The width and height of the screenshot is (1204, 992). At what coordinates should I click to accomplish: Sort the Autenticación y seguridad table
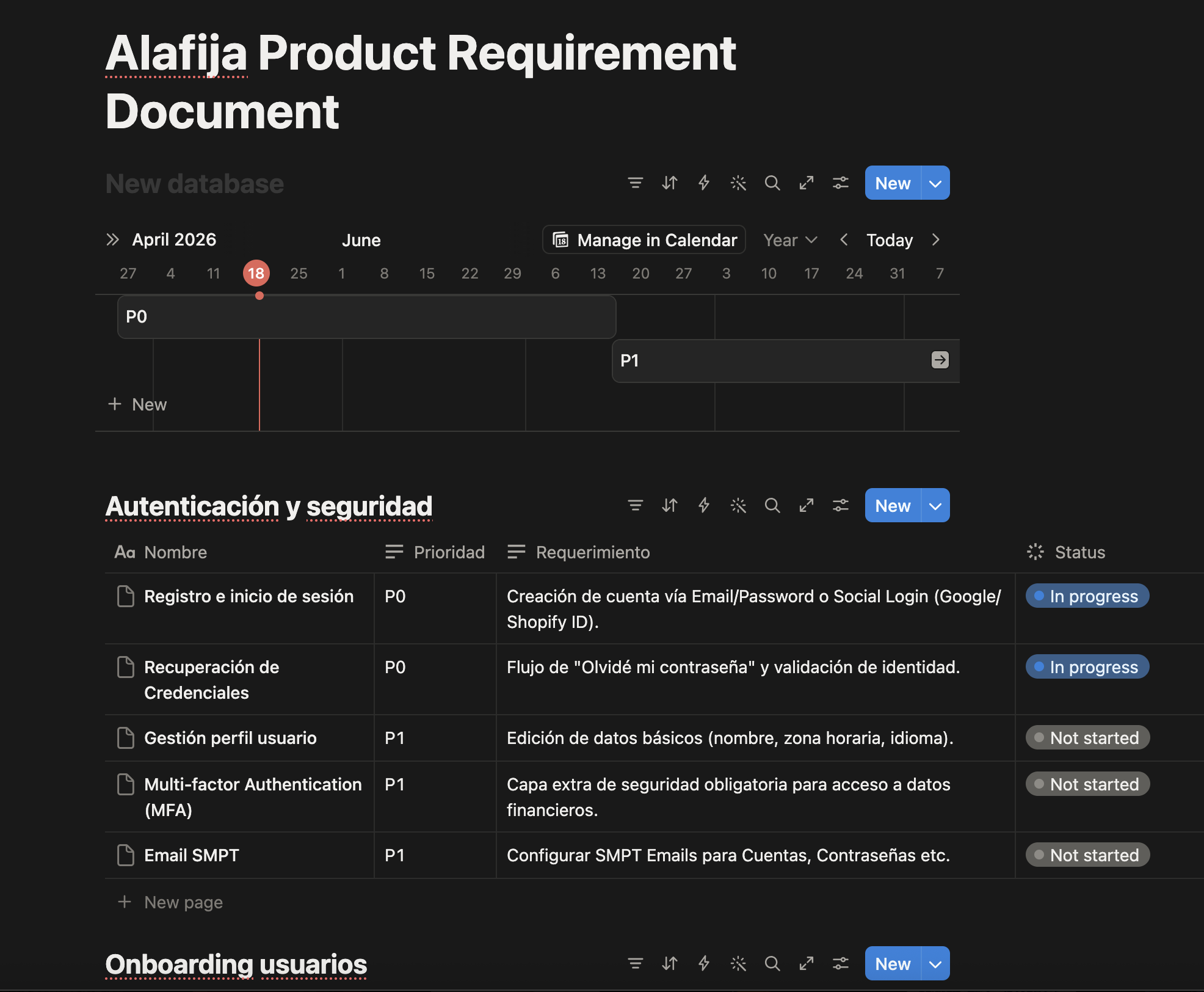[670, 505]
